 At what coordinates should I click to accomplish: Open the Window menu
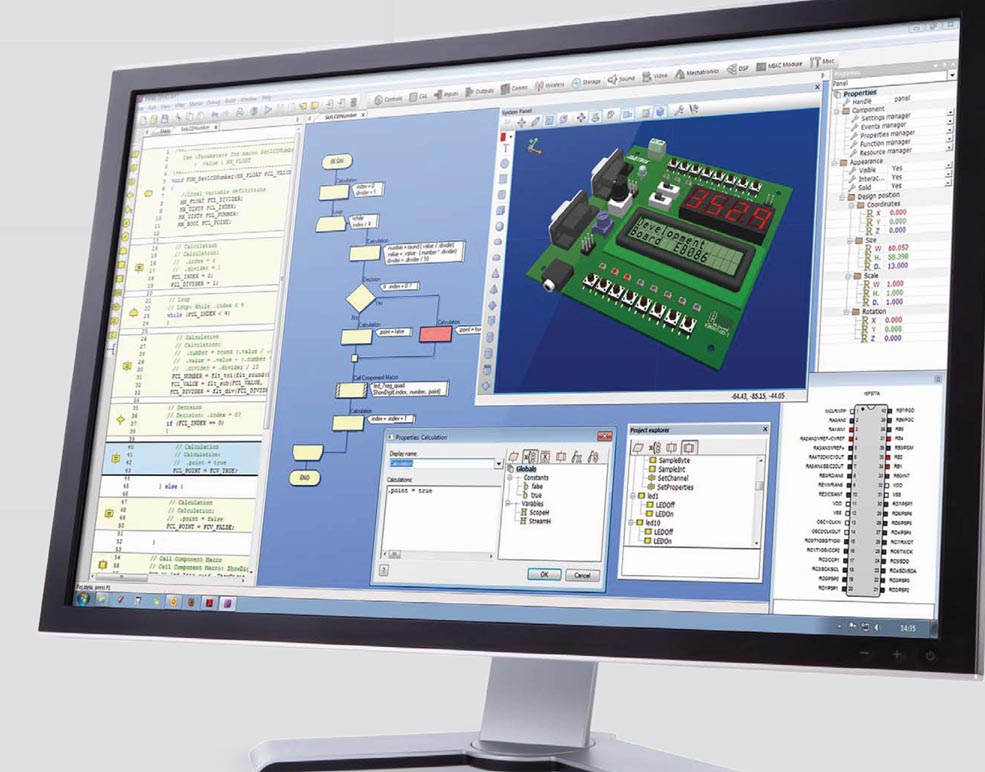pyautogui.click(x=248, y=99)
